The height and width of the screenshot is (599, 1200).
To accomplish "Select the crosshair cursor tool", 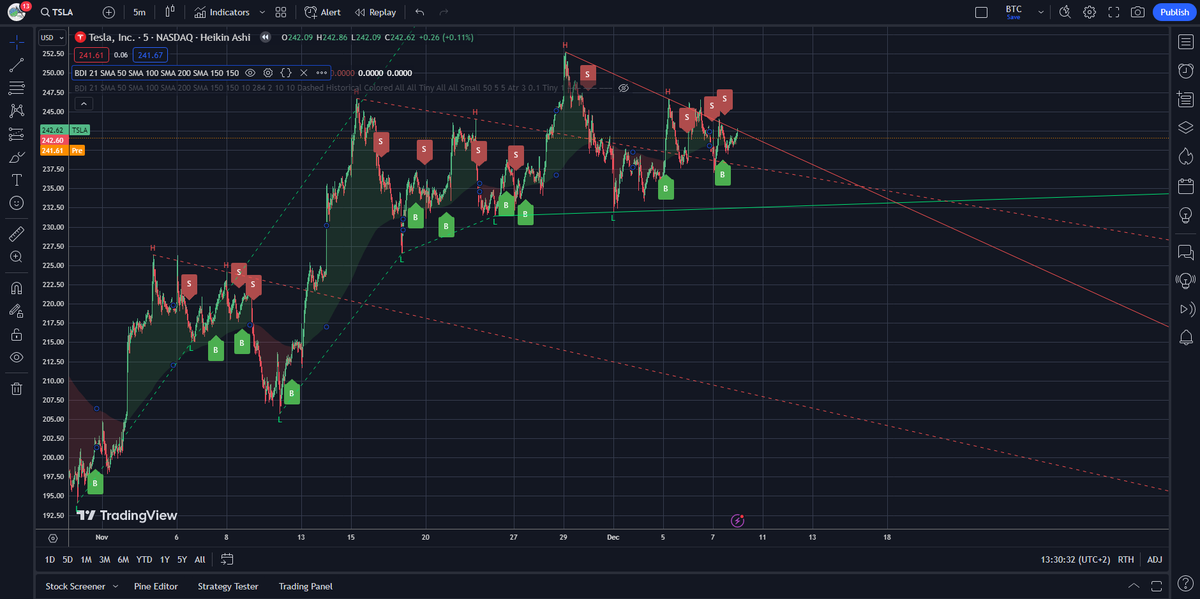I will [x=16, y=42].
